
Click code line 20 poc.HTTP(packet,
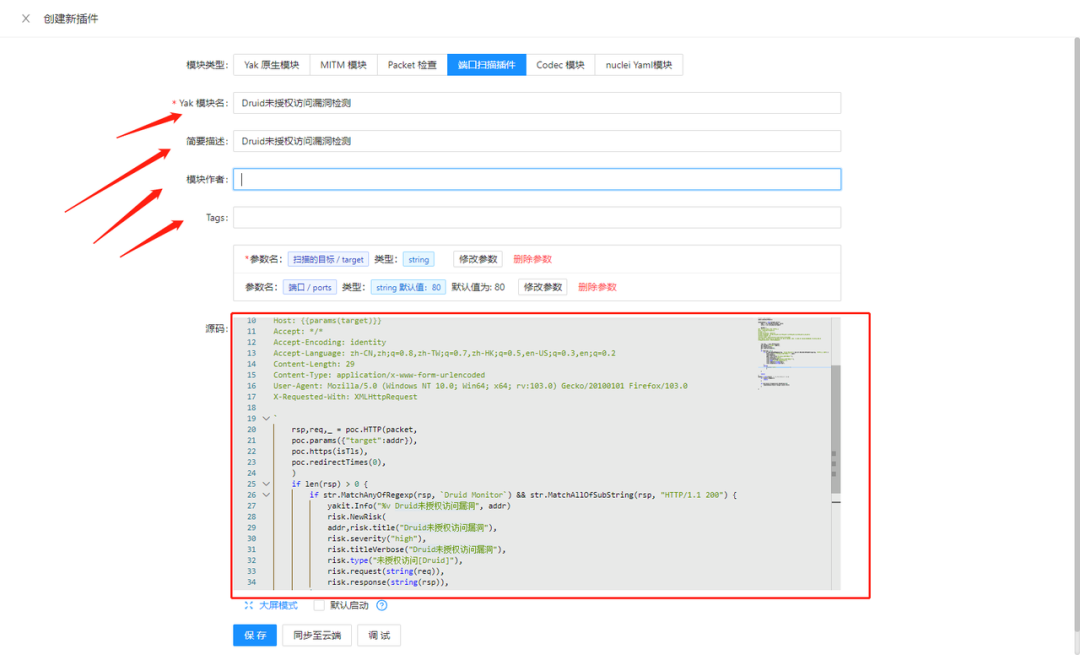[354, 430]
